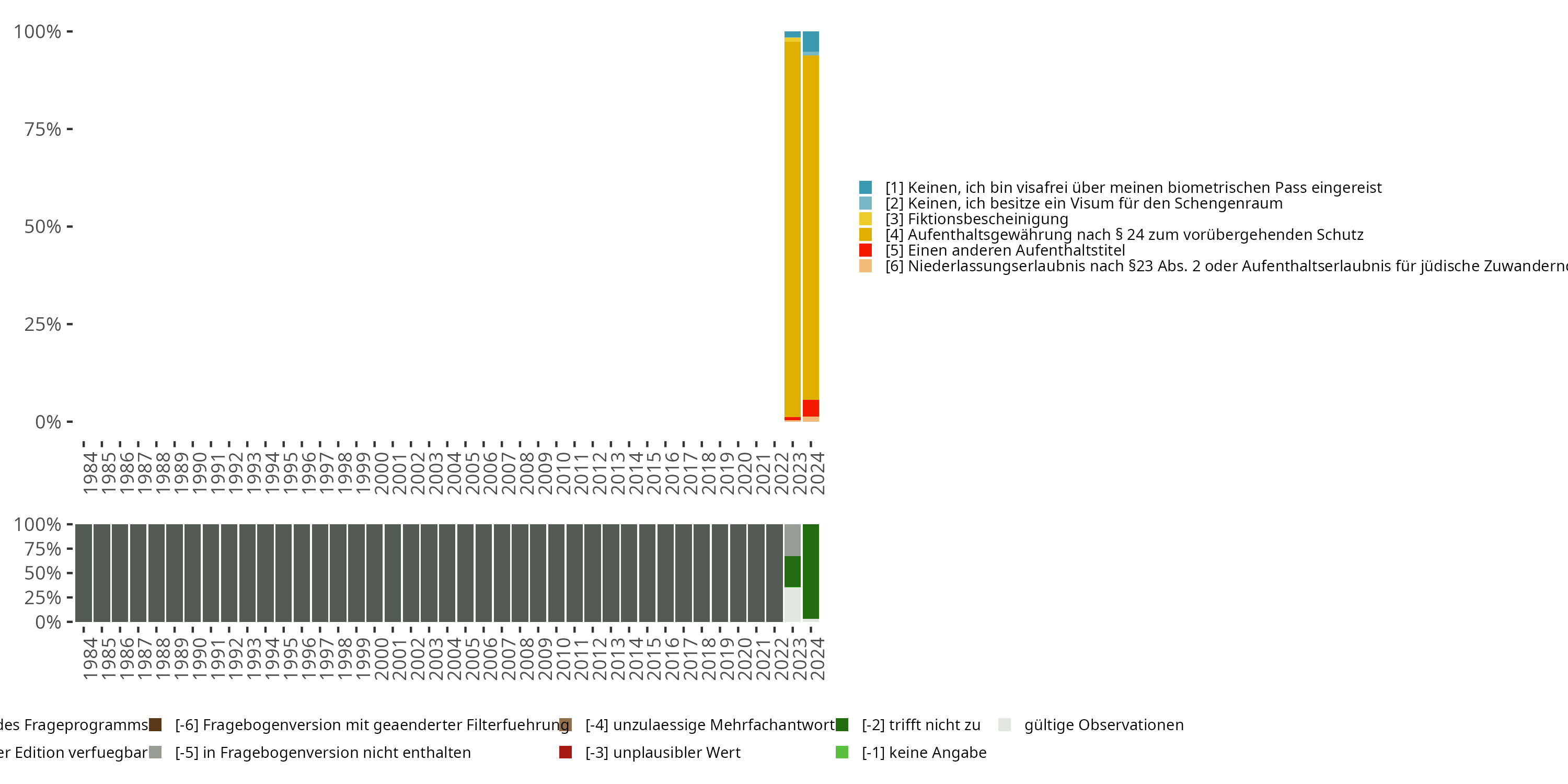
Task: Click the yellow Fiktionsbescheinigung legend swatch
Action: click(865, 219)
